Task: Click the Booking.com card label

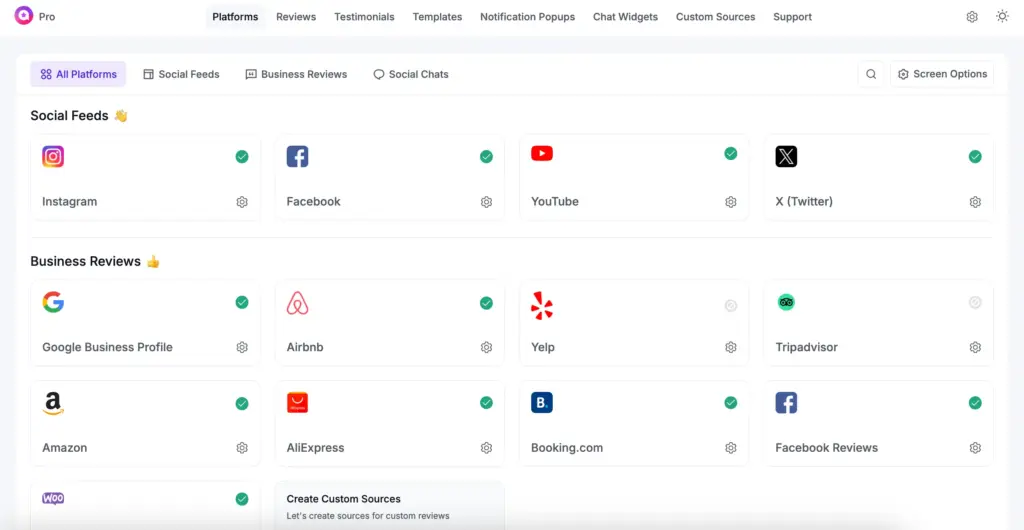Action: [567, 448]
